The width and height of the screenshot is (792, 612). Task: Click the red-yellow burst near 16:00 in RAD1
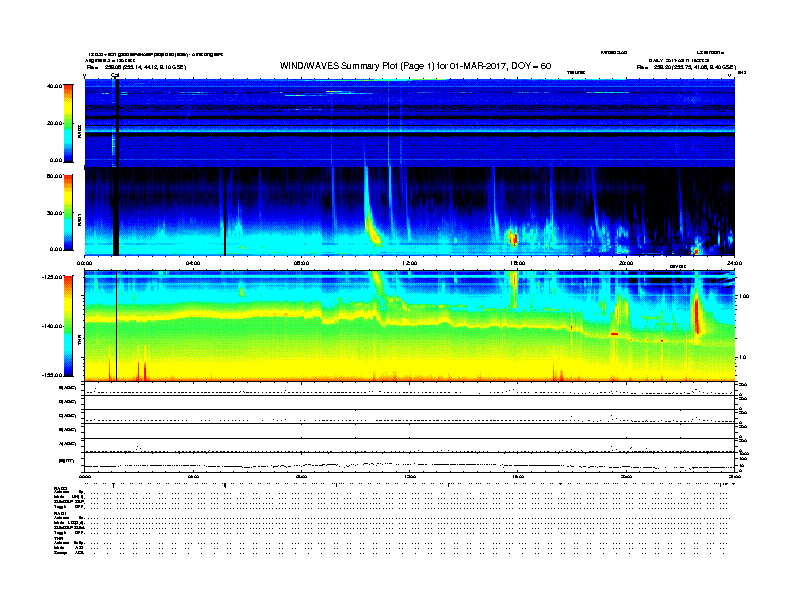click(513, 237)
